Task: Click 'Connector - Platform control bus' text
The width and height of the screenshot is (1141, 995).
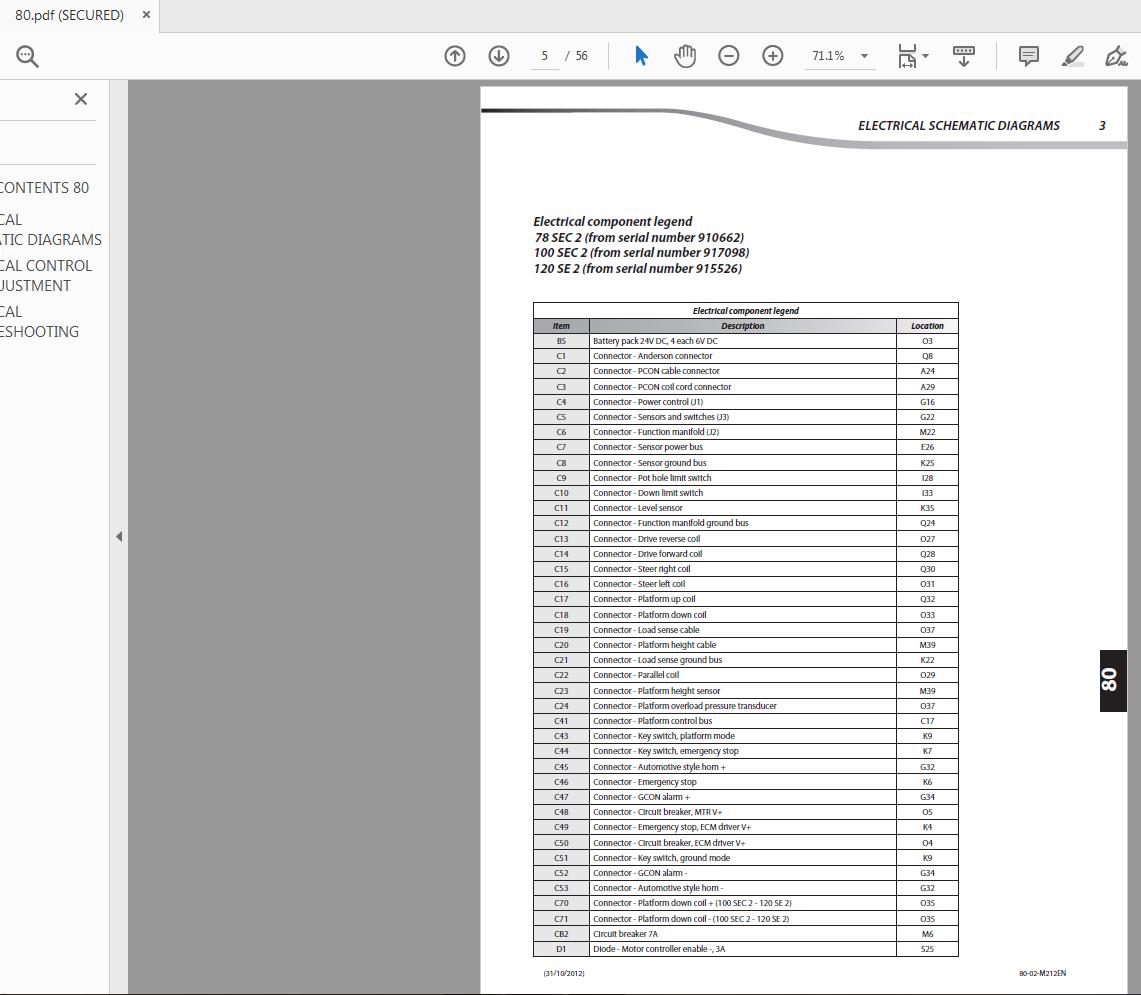Action: pyautogui.click(x=652, y=721)
